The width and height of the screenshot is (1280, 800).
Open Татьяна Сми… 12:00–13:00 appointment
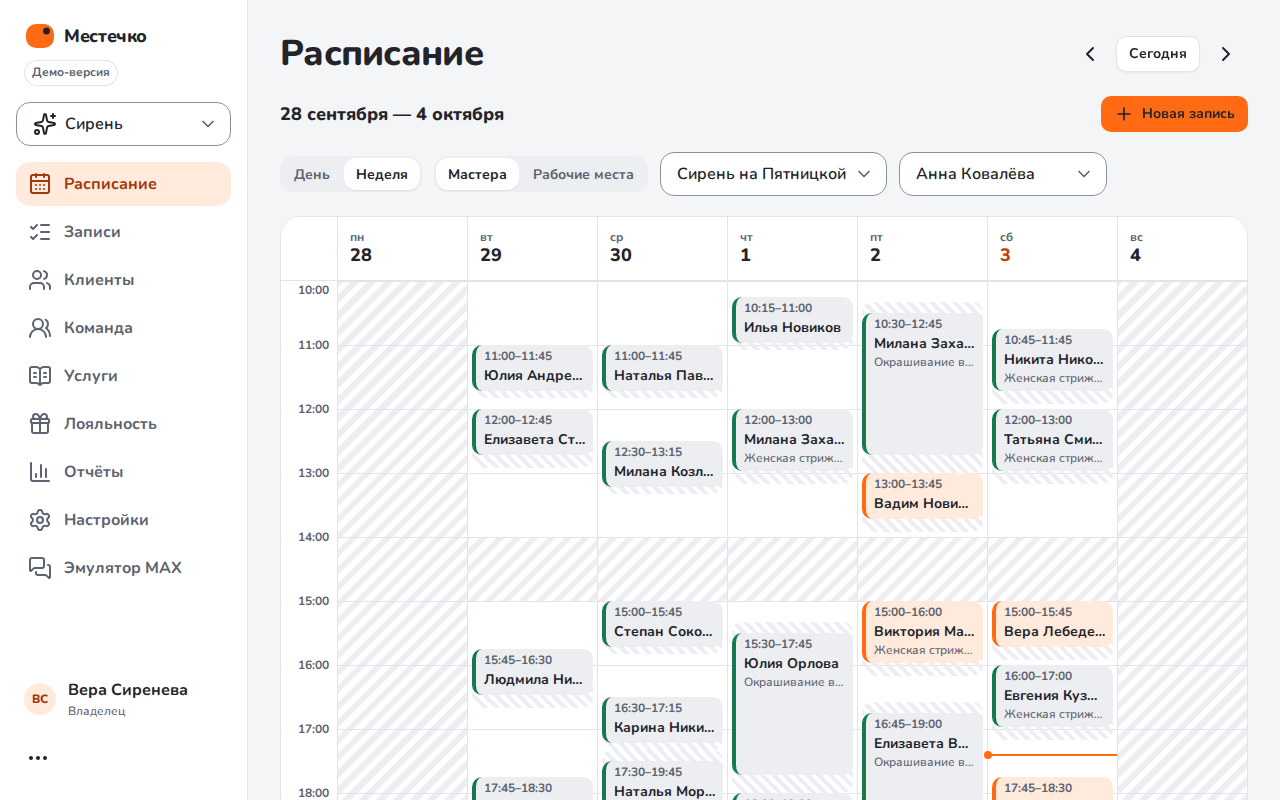pyautogui.click(x=1052, y=440)
